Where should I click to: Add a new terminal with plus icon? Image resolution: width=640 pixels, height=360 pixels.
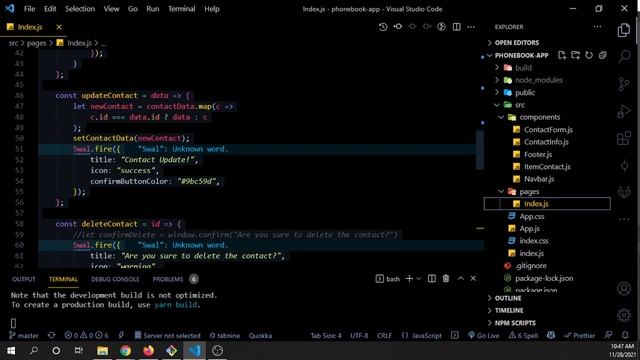pos(409,278)
